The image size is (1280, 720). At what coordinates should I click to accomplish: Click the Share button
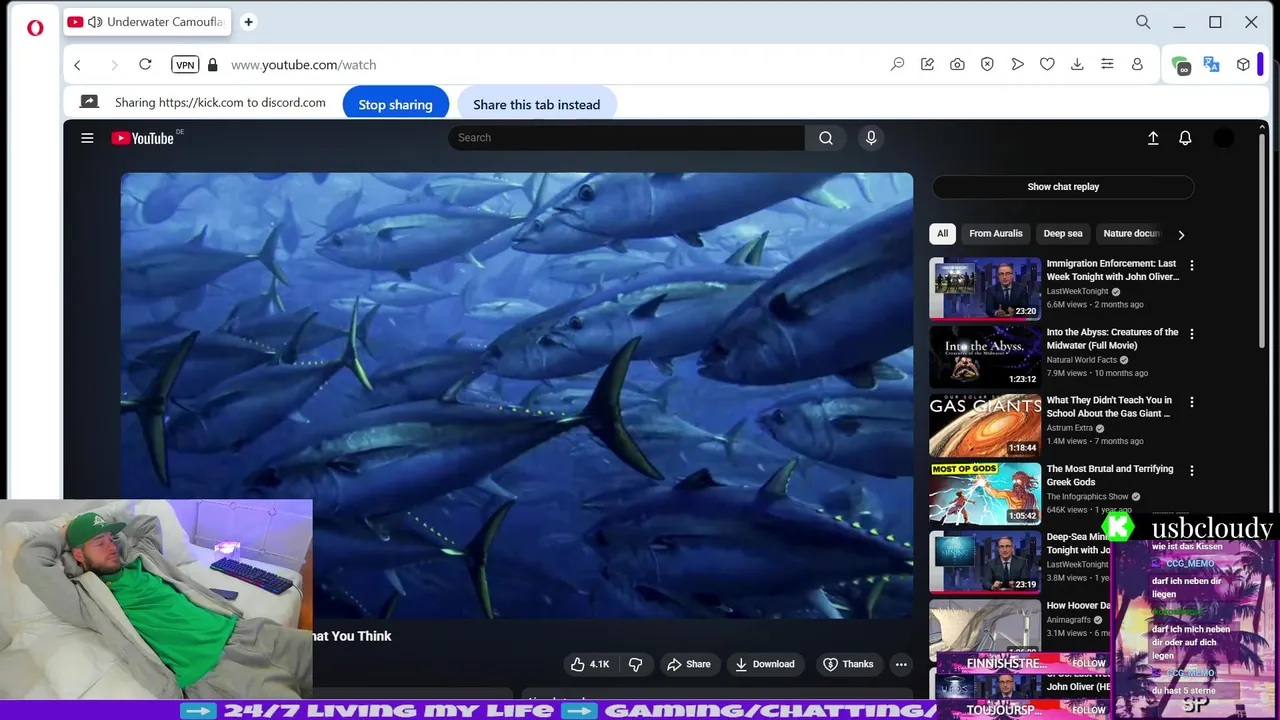click(x=689, y=664)
